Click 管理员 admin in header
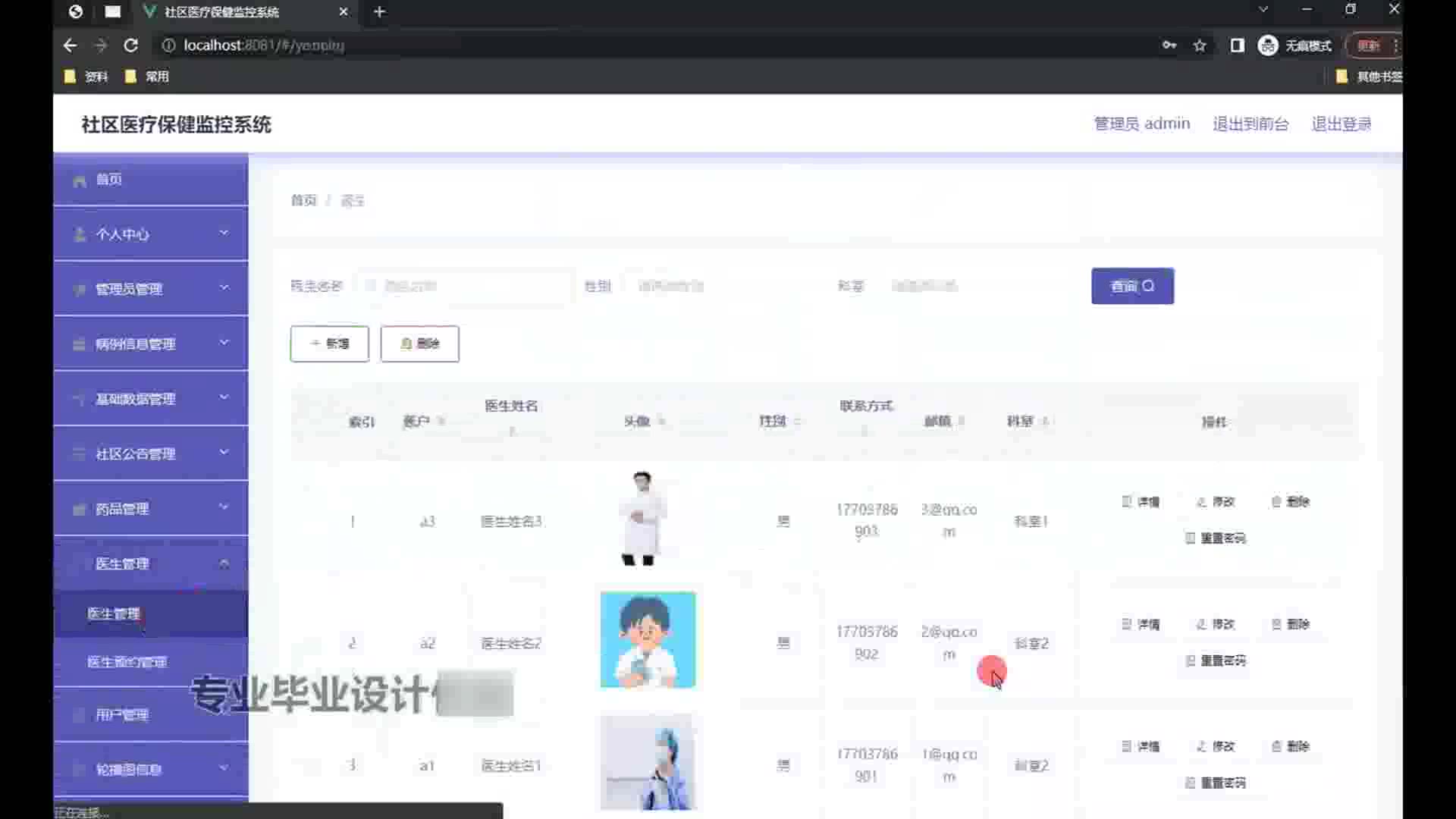 coord(1141,124)
